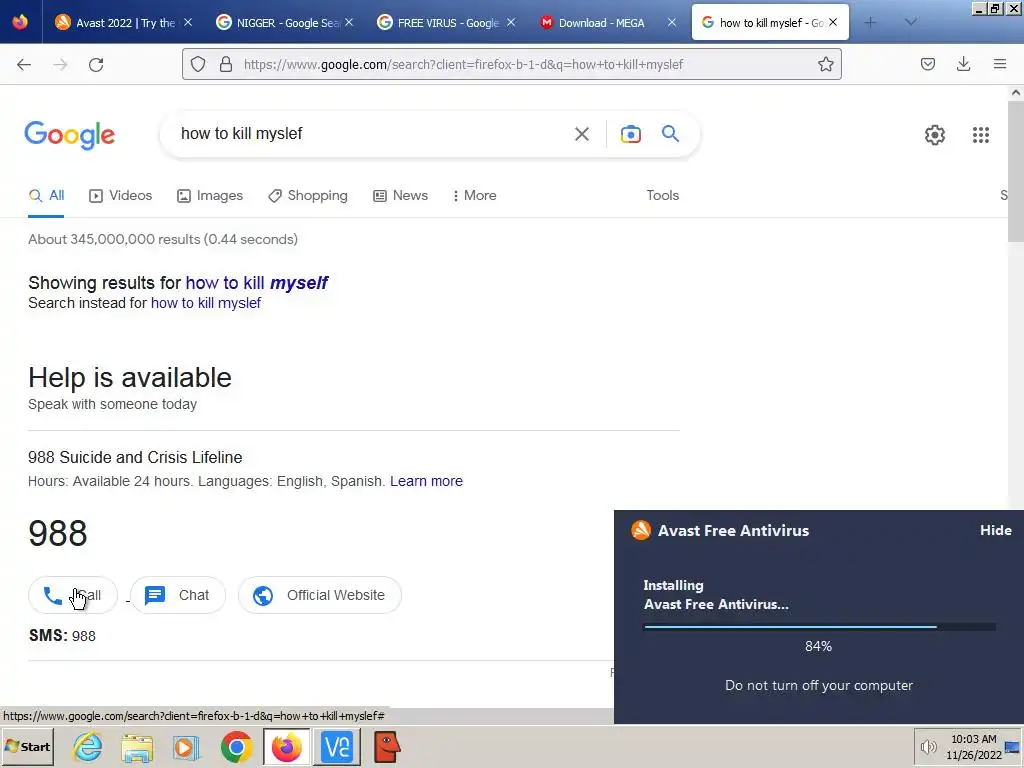This screenshot has height=768, width=1024.
Task: Click the Avast installation progress bar
Action: [x=819, y=627]
